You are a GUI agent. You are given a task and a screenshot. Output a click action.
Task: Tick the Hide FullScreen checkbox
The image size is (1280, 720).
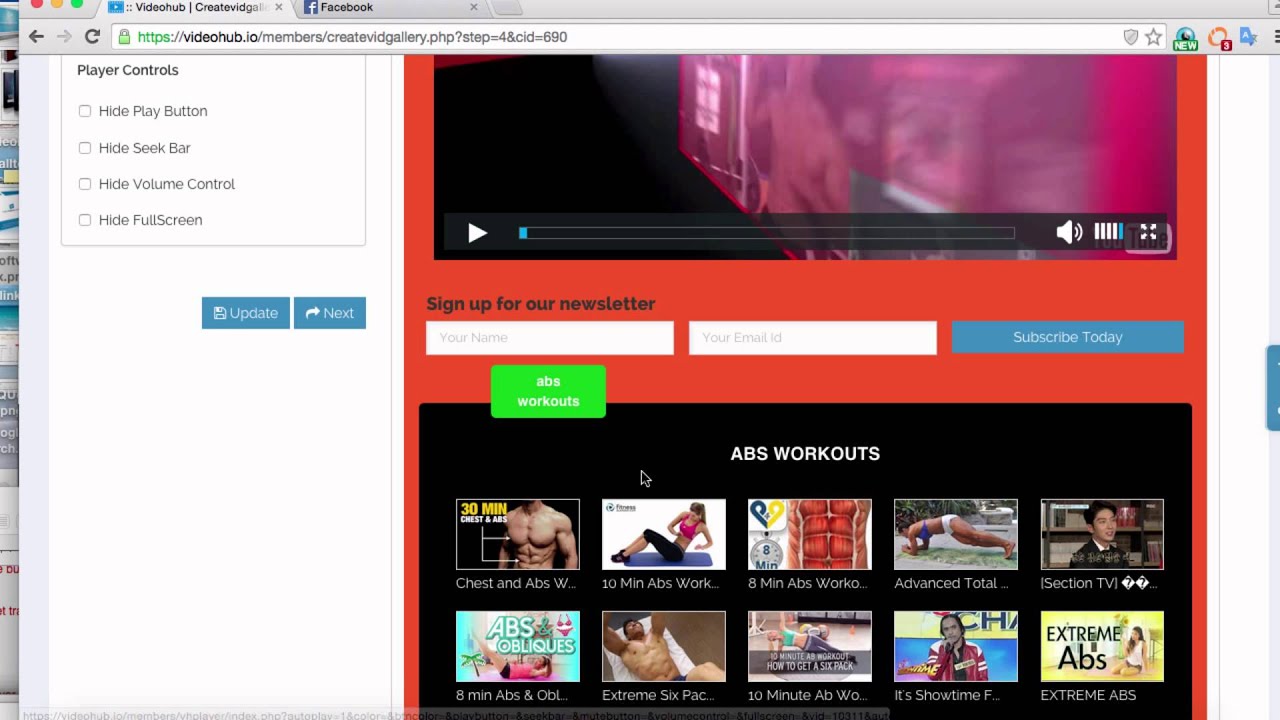click(x=85, y=220)
